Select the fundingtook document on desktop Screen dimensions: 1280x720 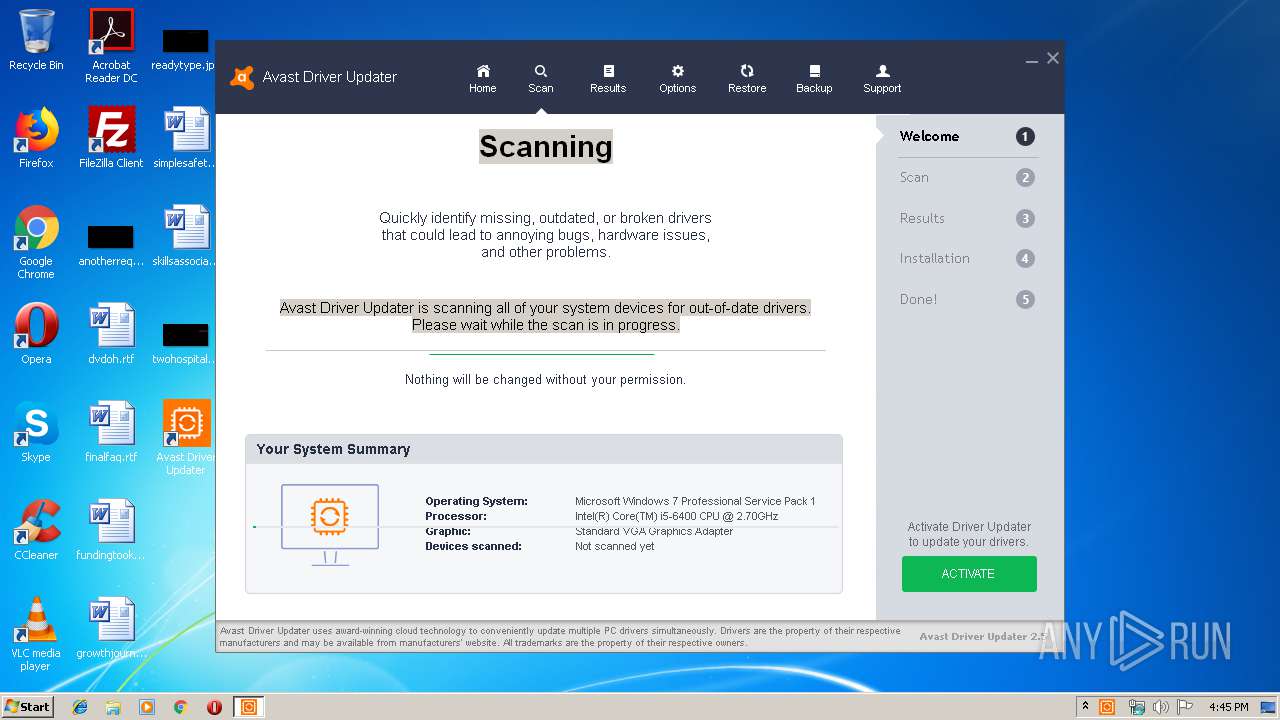111,530
